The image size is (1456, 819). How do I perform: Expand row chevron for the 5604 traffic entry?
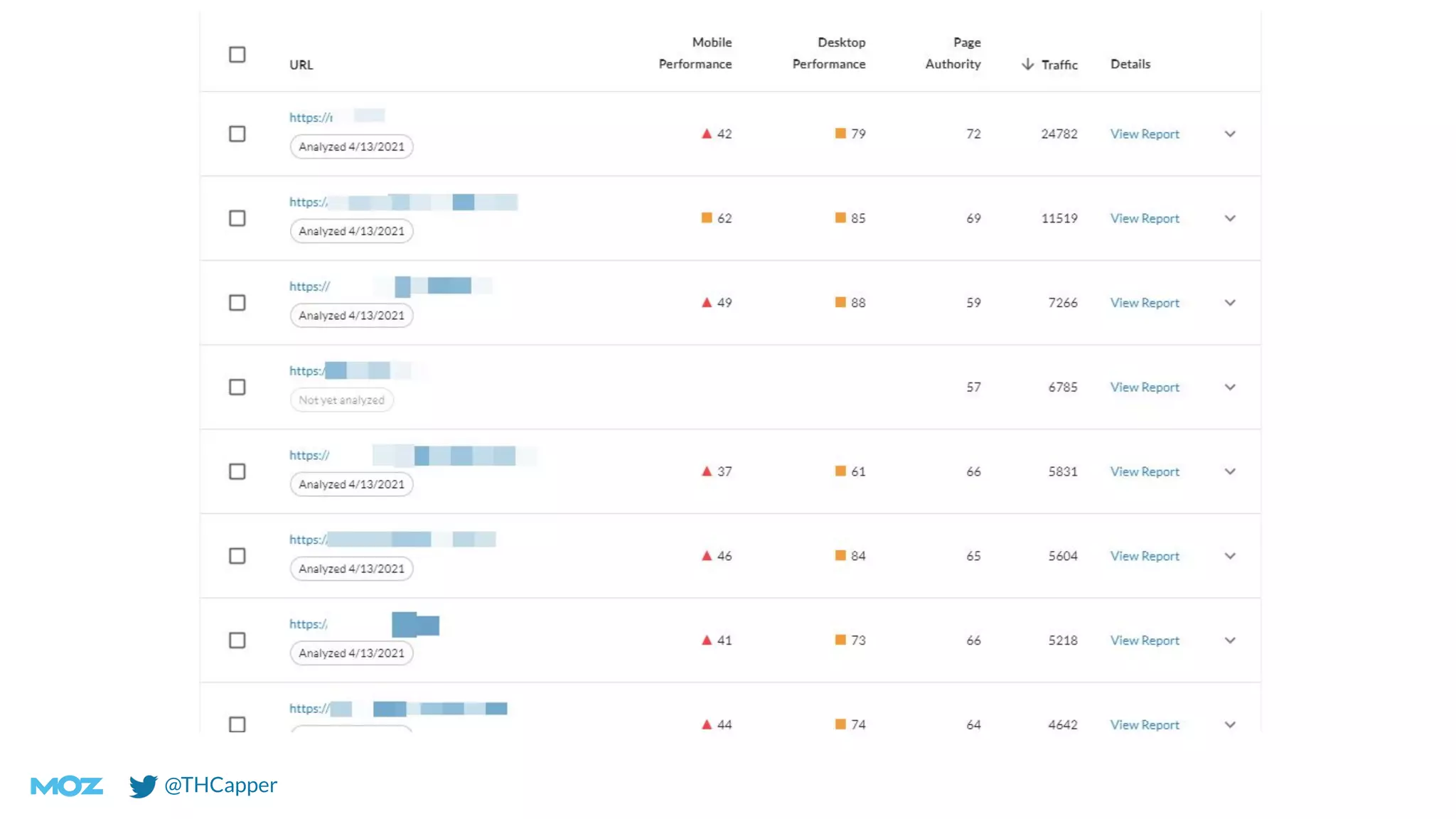pyautogui.click(x=1230, y=556)
